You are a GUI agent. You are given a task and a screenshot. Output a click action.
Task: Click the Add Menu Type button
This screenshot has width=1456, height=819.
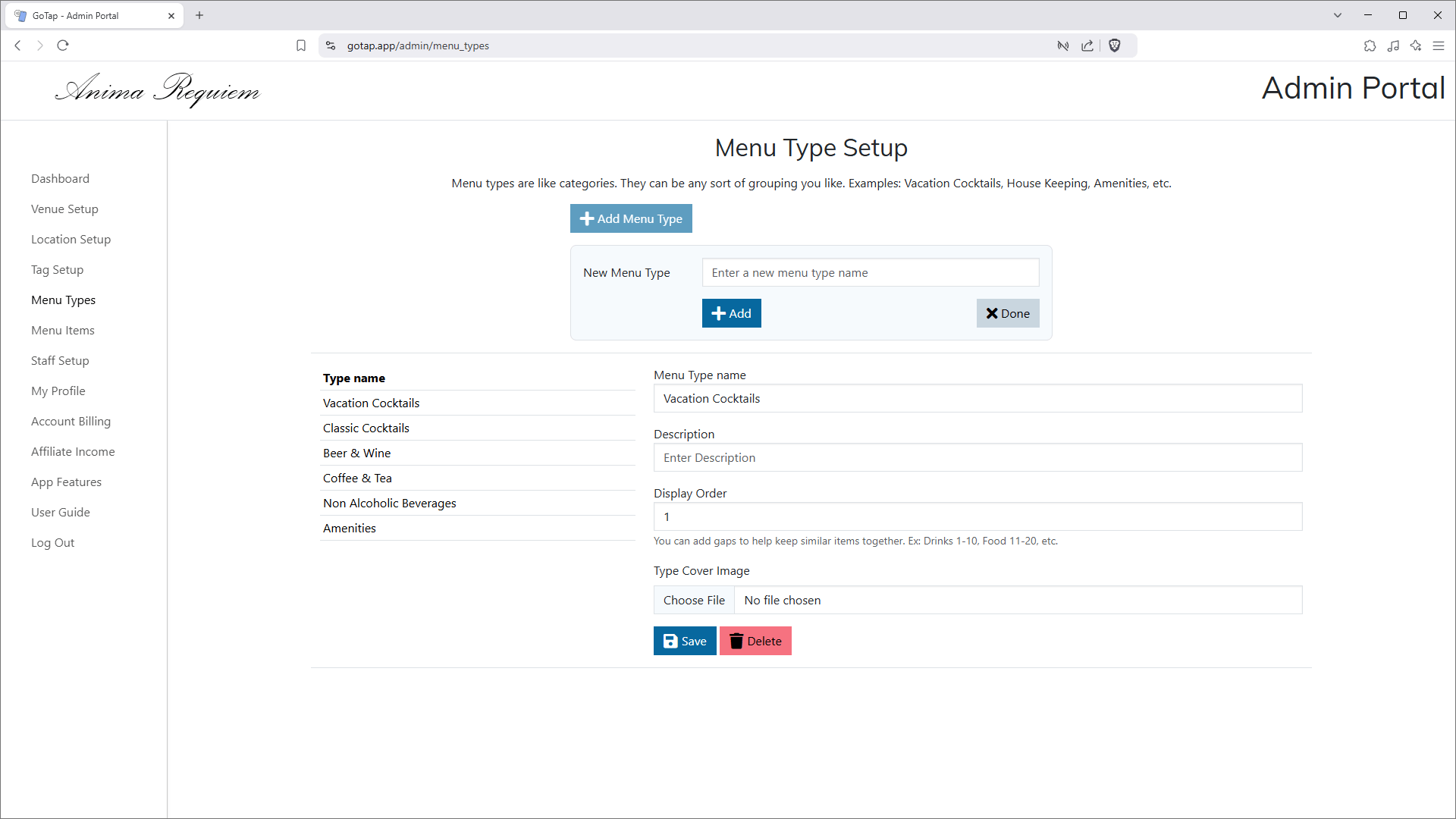[x=630, y=218]
